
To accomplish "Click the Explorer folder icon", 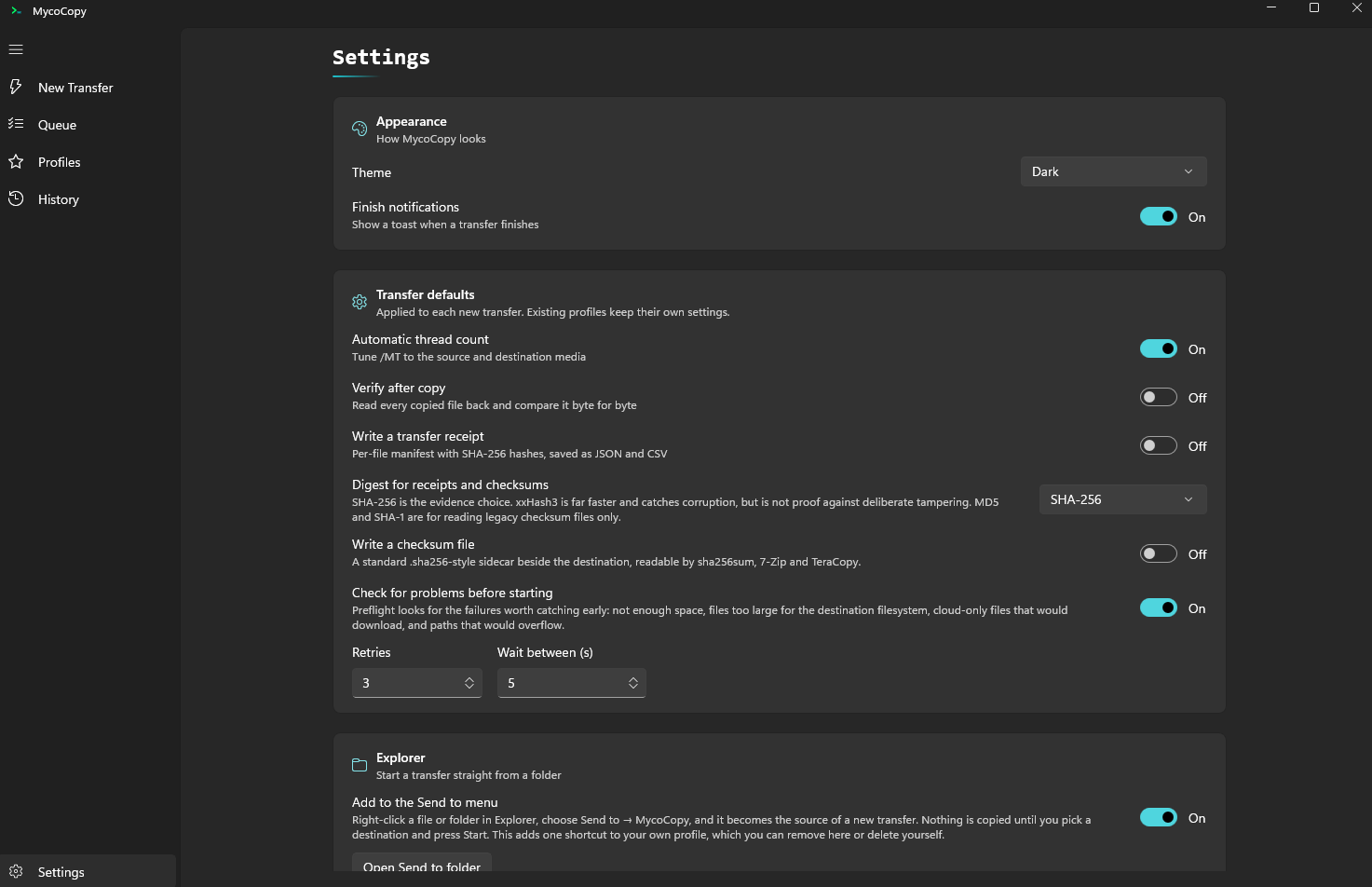I will 360,765.
